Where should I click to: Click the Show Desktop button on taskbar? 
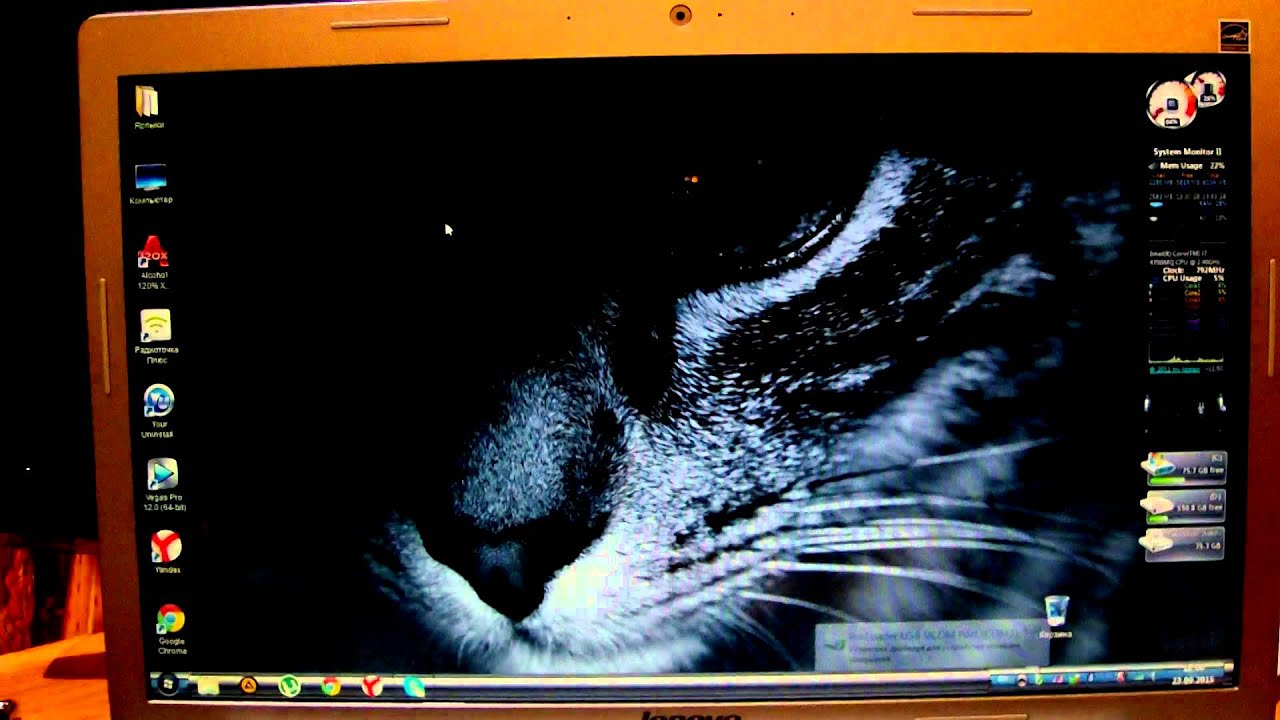point(1229,668)
